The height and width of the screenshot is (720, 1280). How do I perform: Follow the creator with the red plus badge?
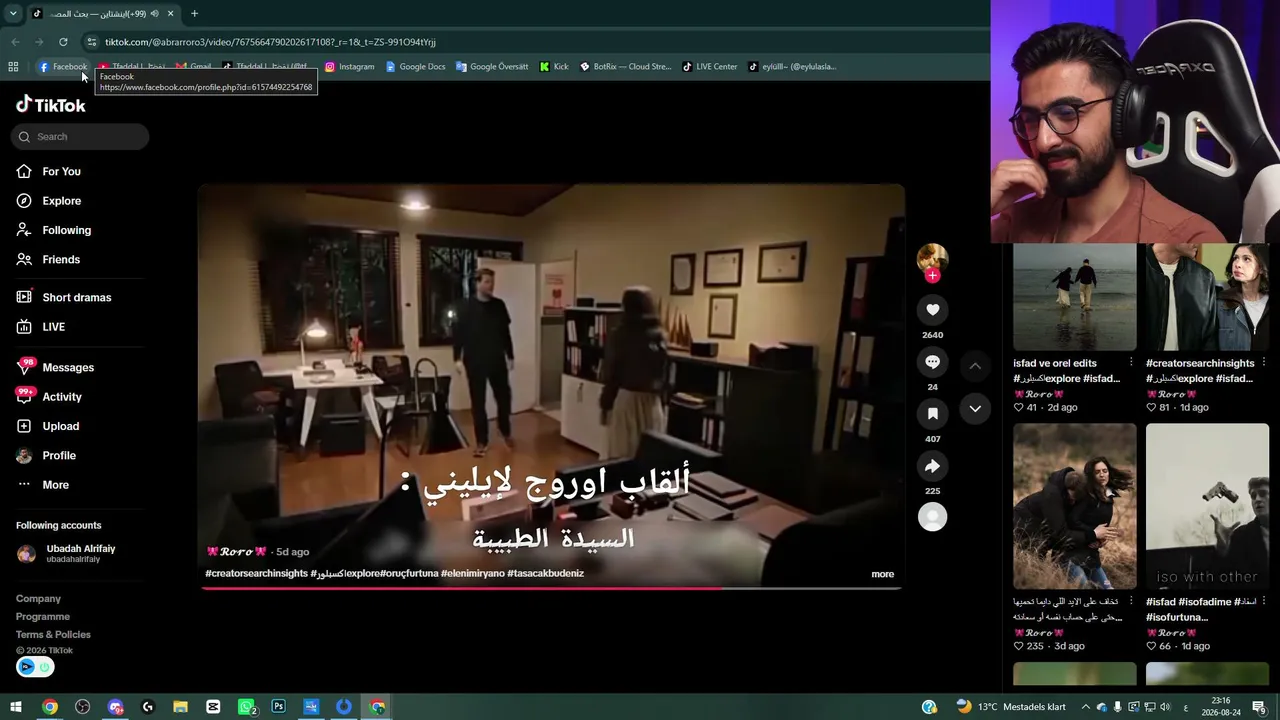point(932,276)
